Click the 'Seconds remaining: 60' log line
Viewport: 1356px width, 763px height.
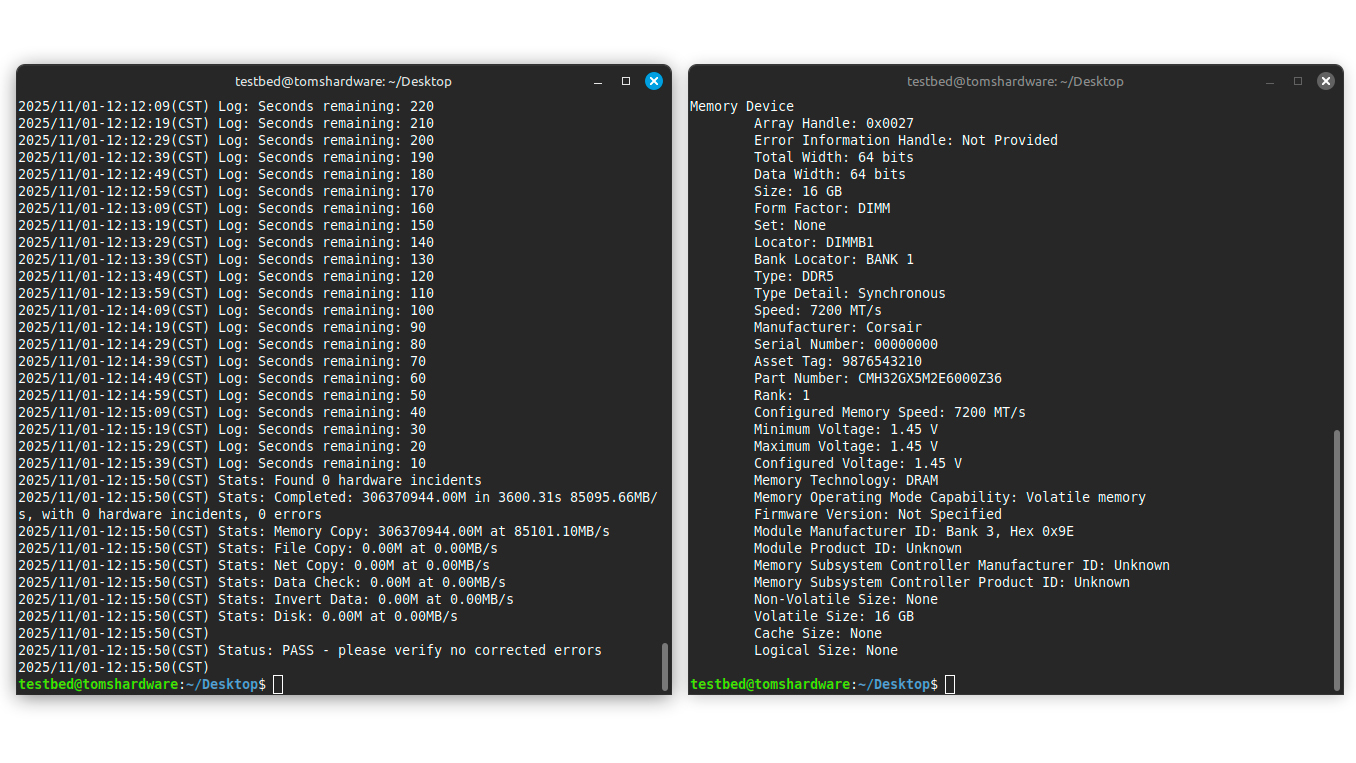pyautogui.click(x=222, y=378)
